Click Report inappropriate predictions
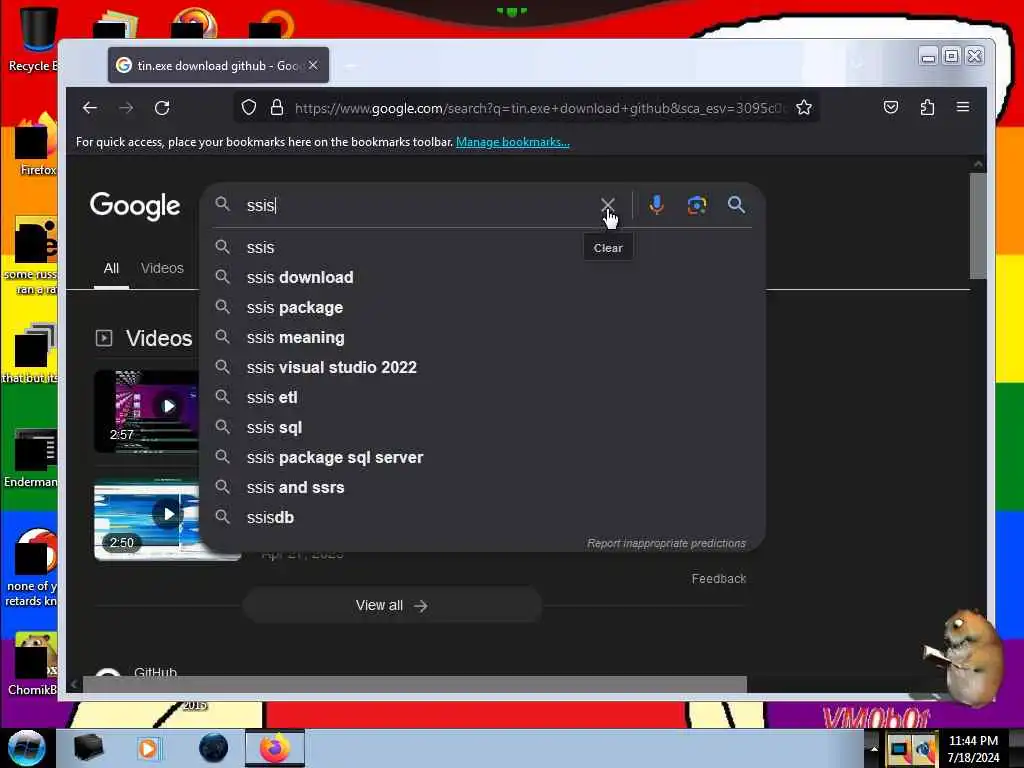This screenshot has width=1024, height=768. point(666,543)
